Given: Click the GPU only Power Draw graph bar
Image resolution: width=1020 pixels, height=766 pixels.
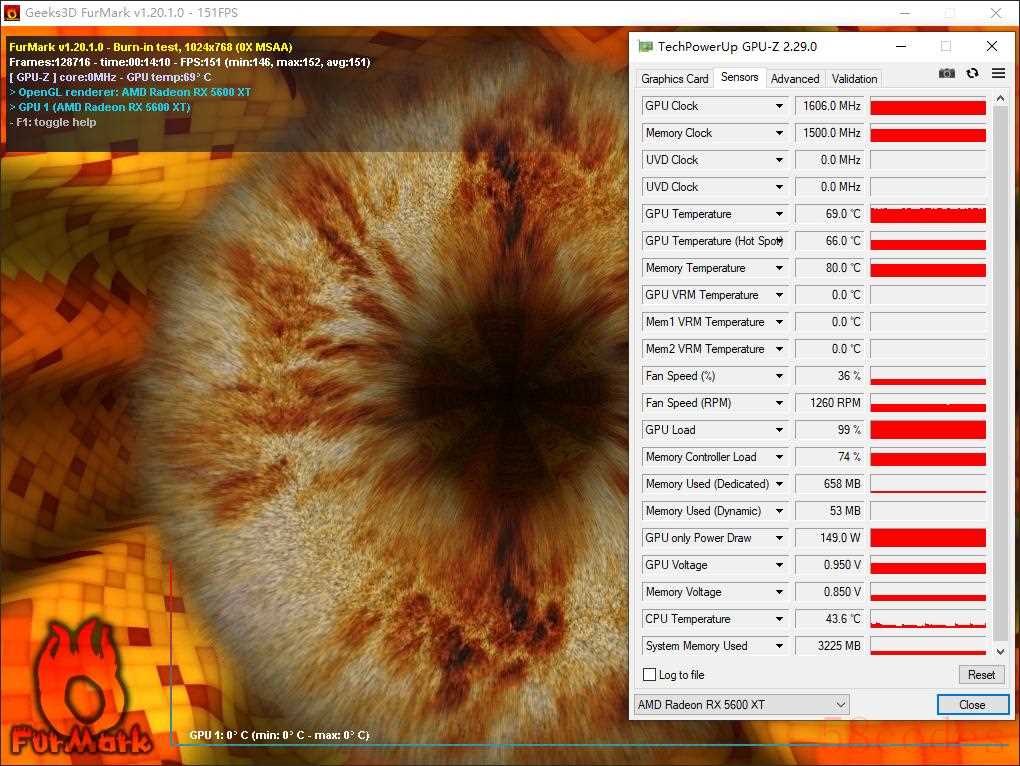Looking at the screenshot, I should click(x=928, y=538).
